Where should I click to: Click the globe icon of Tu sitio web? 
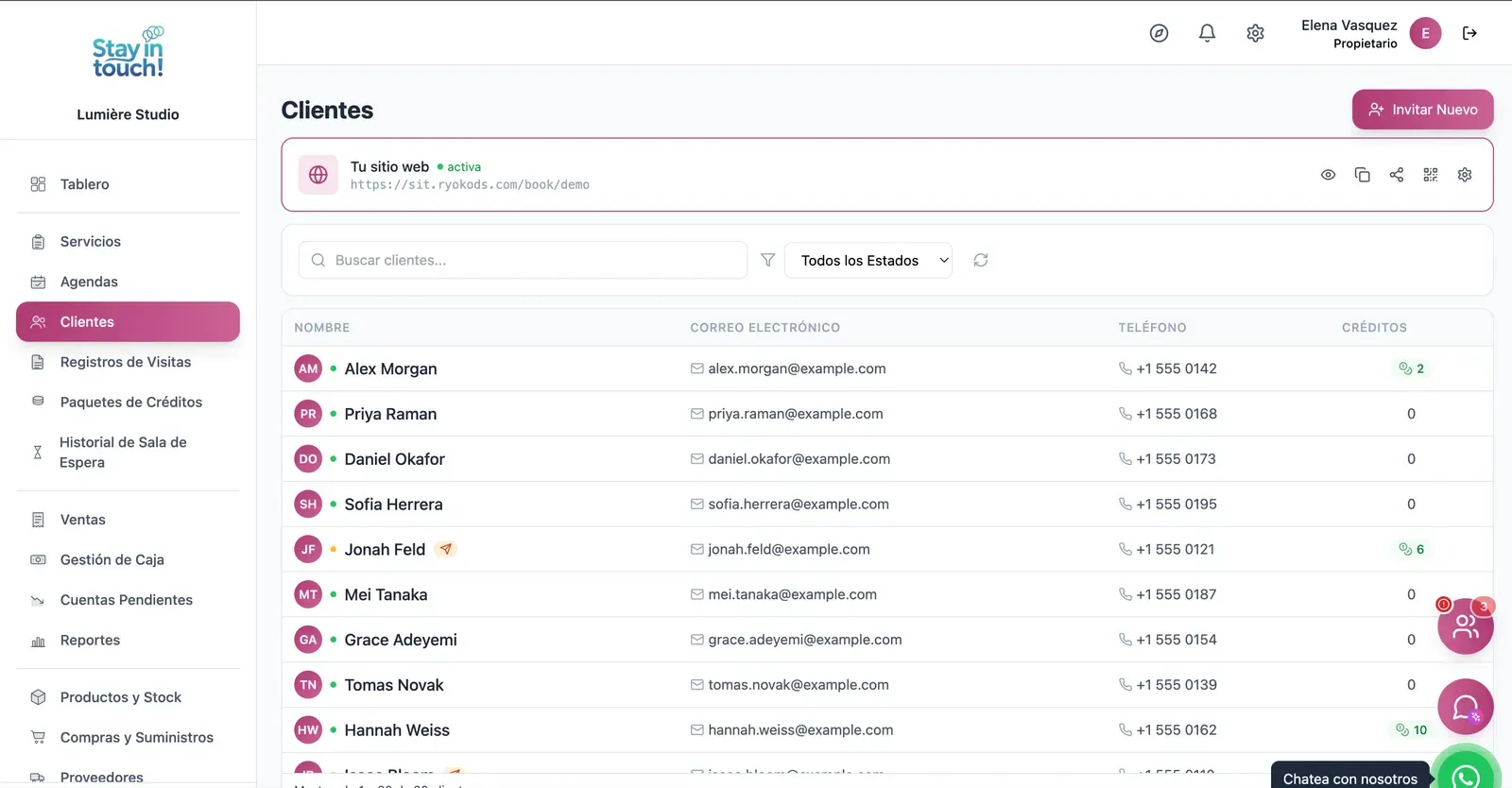pyautogui.click(x=318, y=175)
